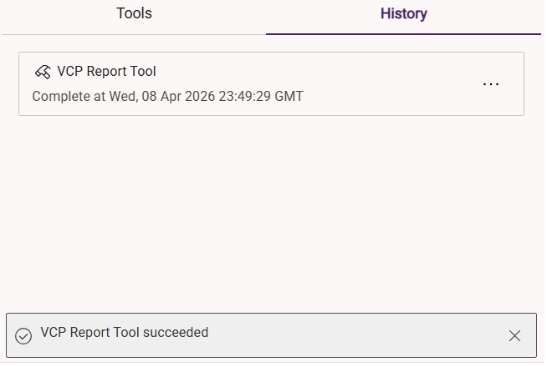Click the Complete at Wed, 08 Apr 2026 timestamp

point(167,96)
